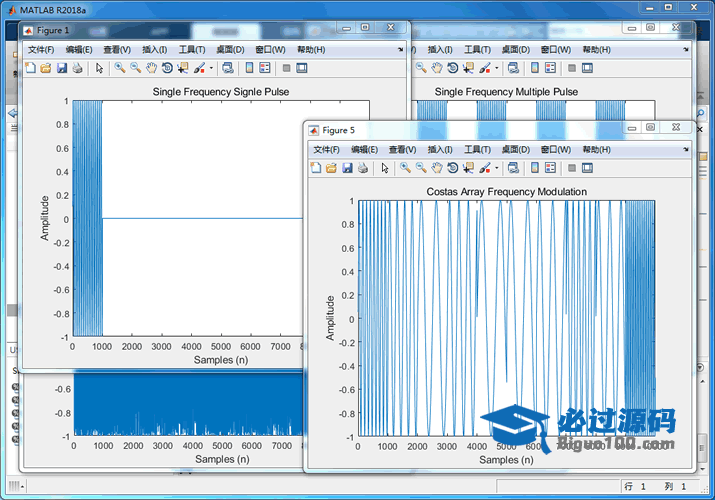Toggle Edit Plot arrow in Figure 1 toolbar
Image resolution: width=715 pixels, height=500 pixels.
pyautogui.click(x=99, y=68)
